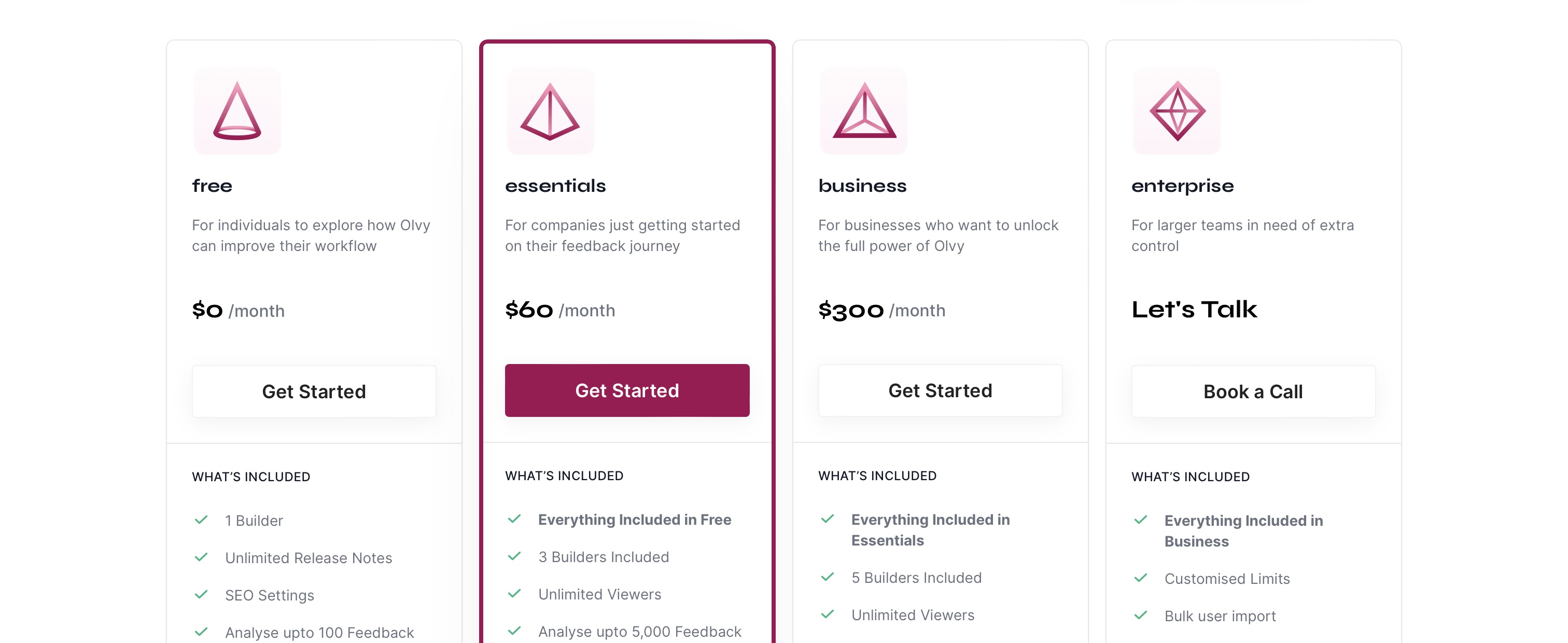
Task: Click the checkmark beside 'Unlimited Viewers' in business
Action: pyautogui.click(x=827, y=615)
